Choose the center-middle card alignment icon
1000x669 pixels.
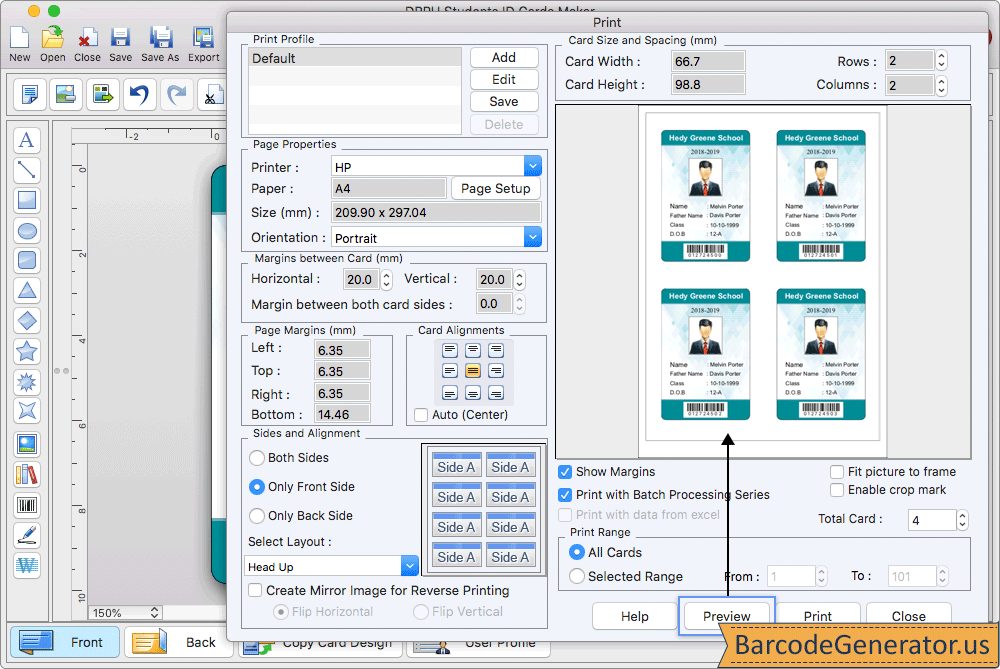click(473, 371)
